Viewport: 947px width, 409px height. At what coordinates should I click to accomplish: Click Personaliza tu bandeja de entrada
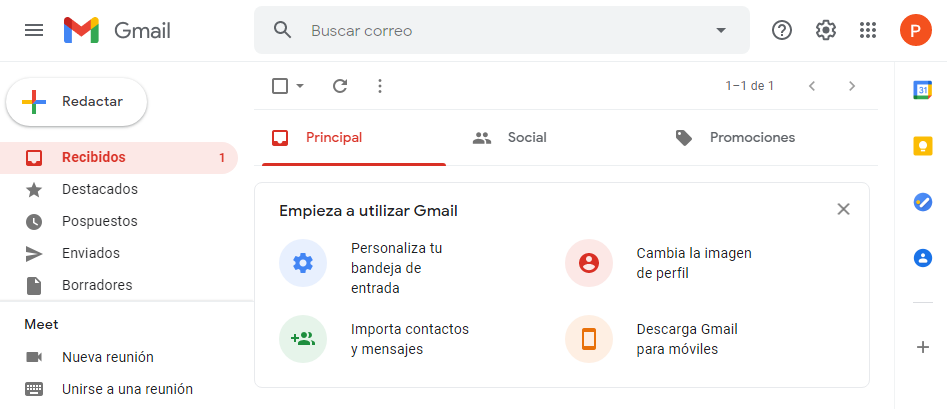[x=396, y=268]
